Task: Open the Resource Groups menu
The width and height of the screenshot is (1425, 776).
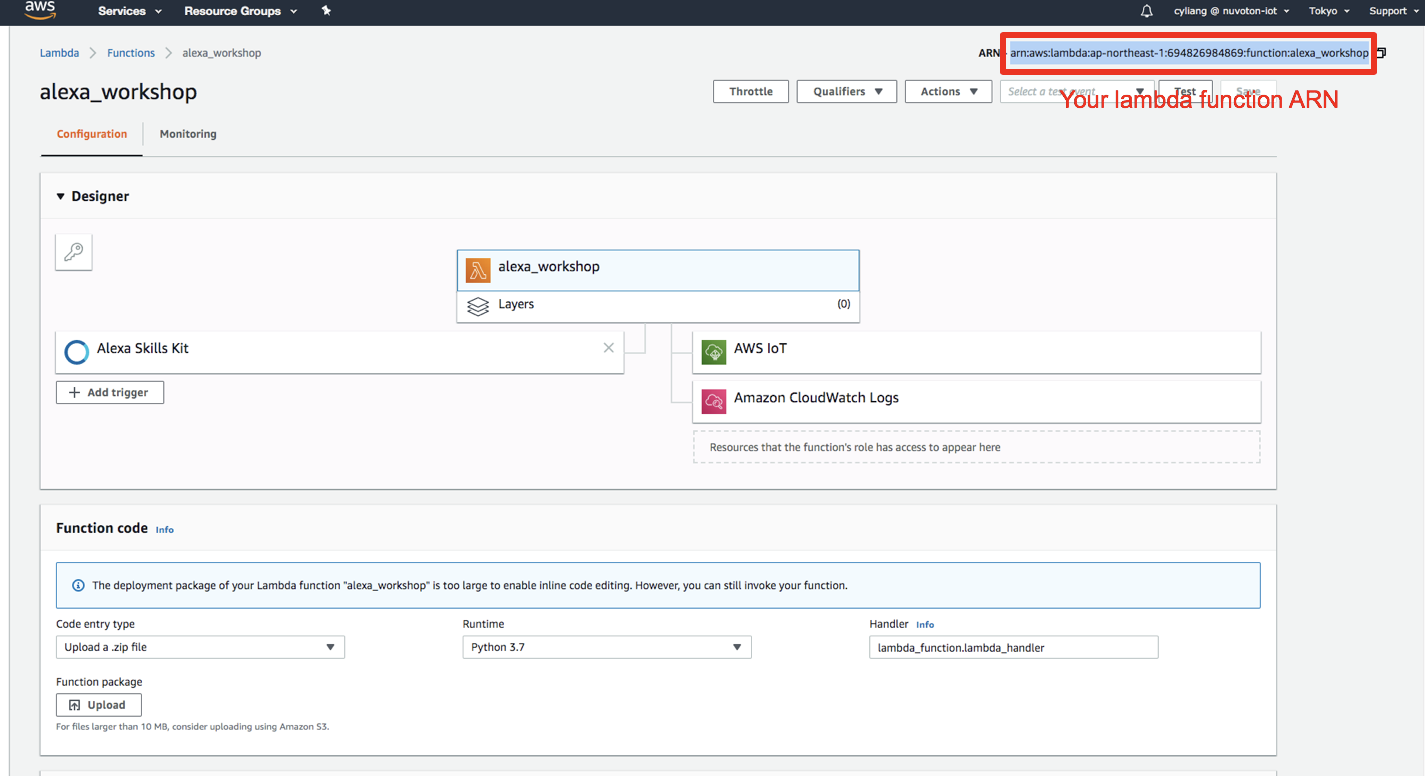Action: (241, 11)
